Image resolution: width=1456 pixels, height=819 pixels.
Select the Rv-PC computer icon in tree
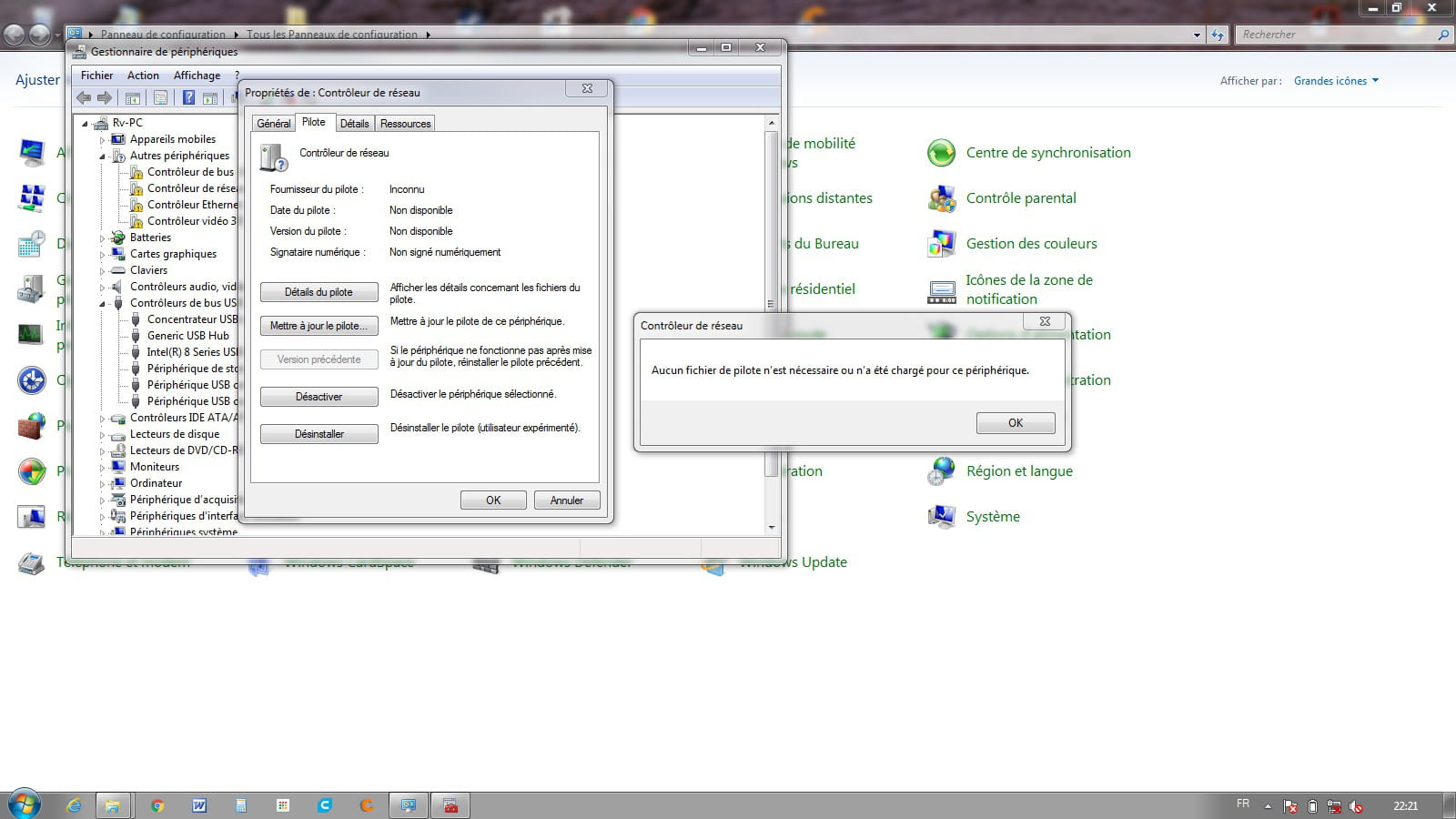(100, 122)
